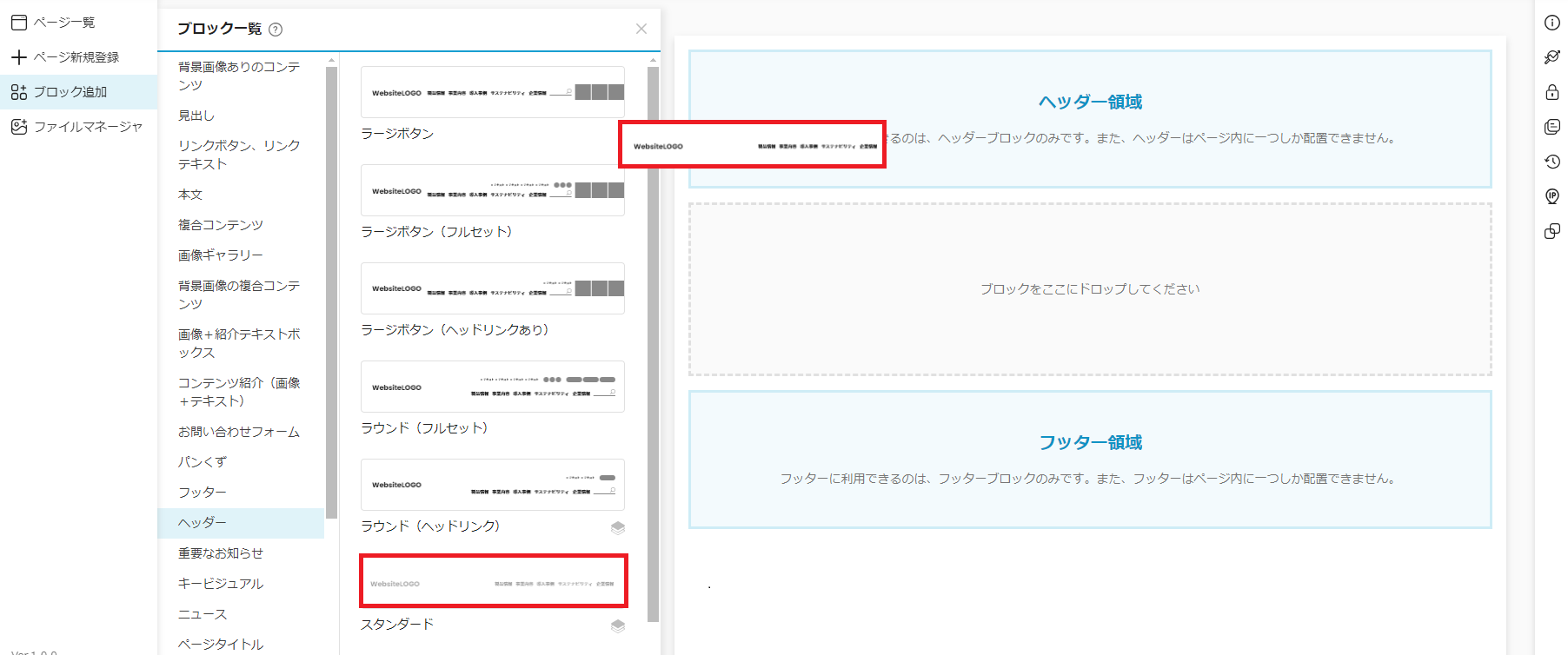Select ニュース category
The height and width of the screenshot is (655, 1568).
(x=241, y=614)
